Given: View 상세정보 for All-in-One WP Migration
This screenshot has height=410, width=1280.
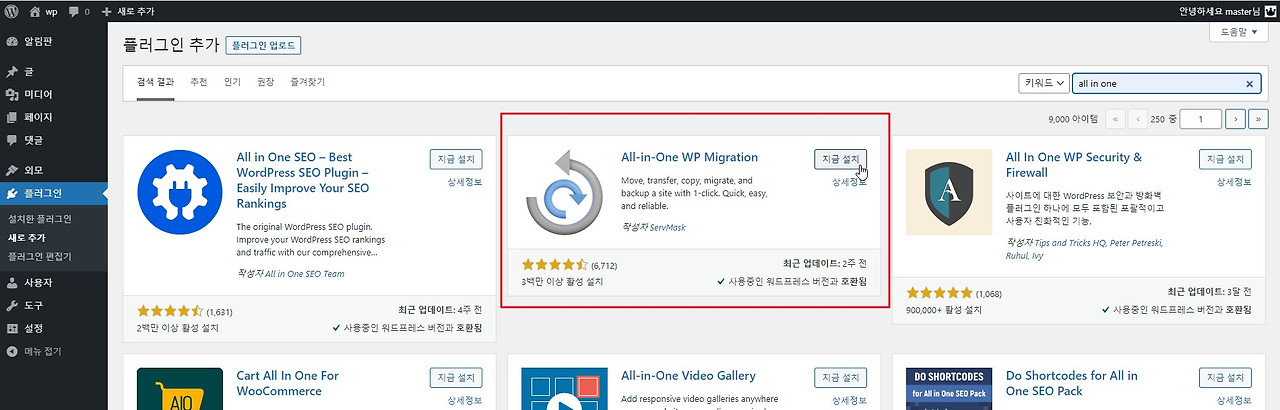Looking at the screenshot, I should click(848, 182).
